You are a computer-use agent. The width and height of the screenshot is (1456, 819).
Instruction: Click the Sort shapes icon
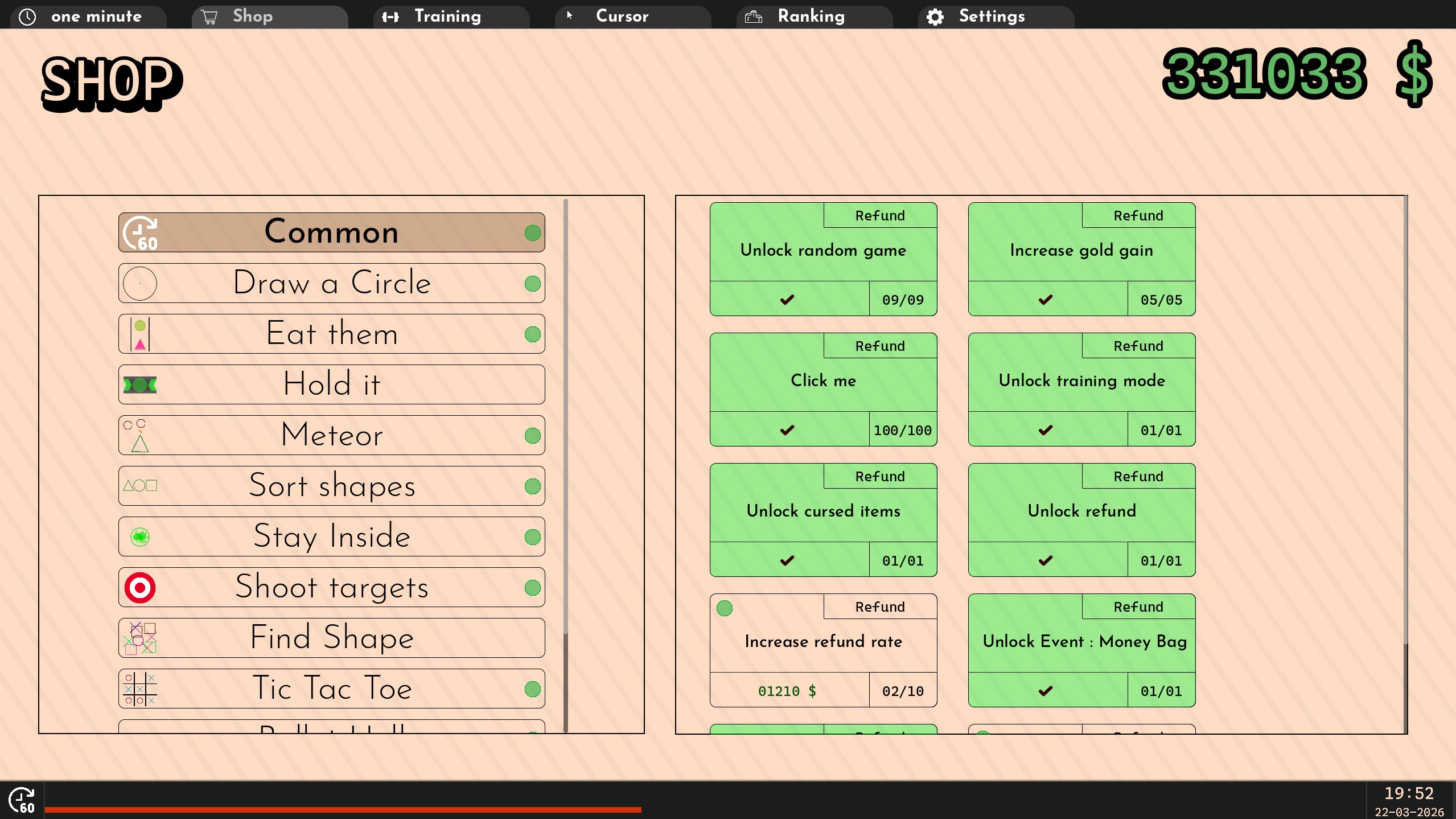coord(140,486)
